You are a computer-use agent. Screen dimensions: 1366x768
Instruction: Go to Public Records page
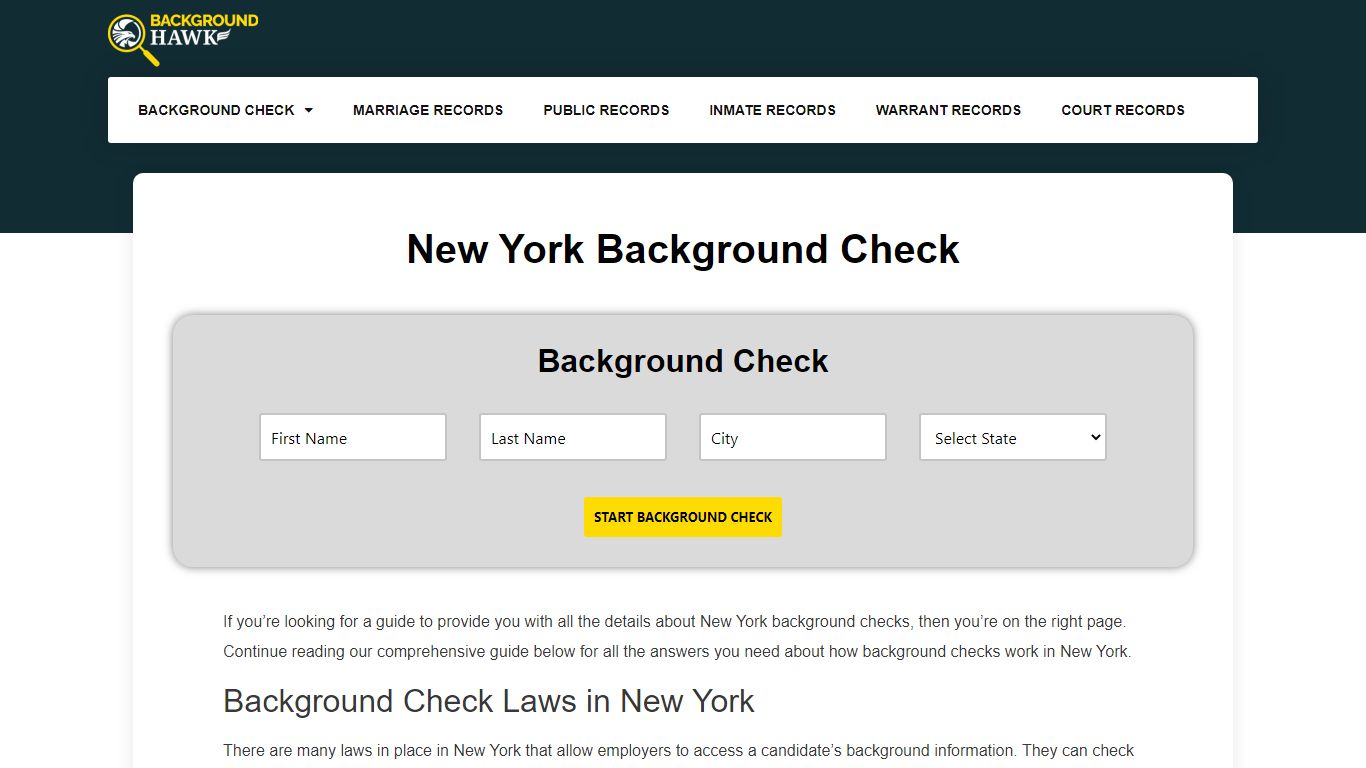[x=606, y=110]
